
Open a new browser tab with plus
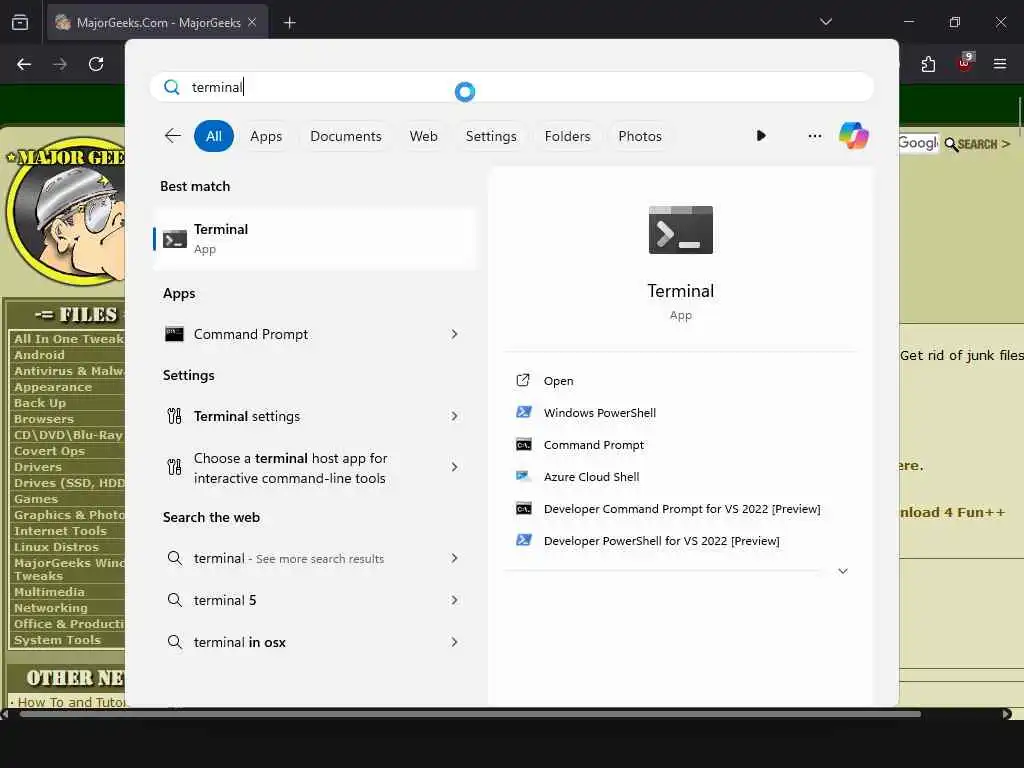pos(289,23)
